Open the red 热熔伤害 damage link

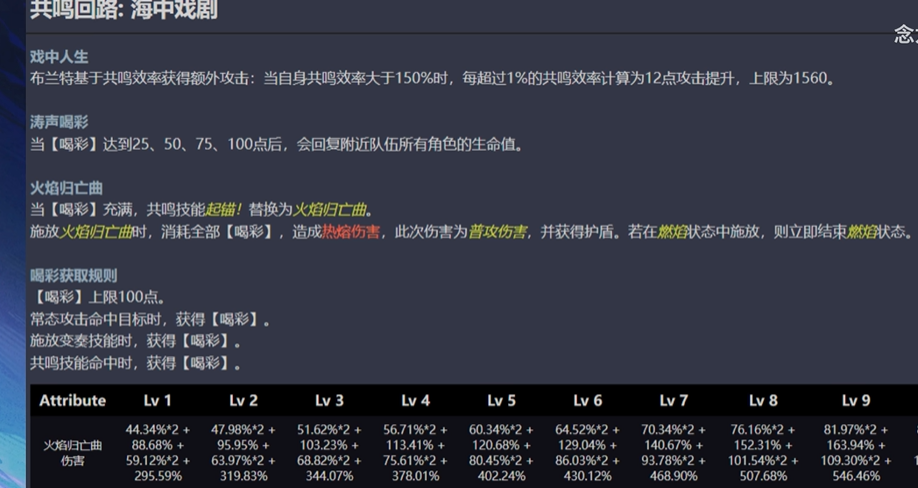click(x=350, y=231)
